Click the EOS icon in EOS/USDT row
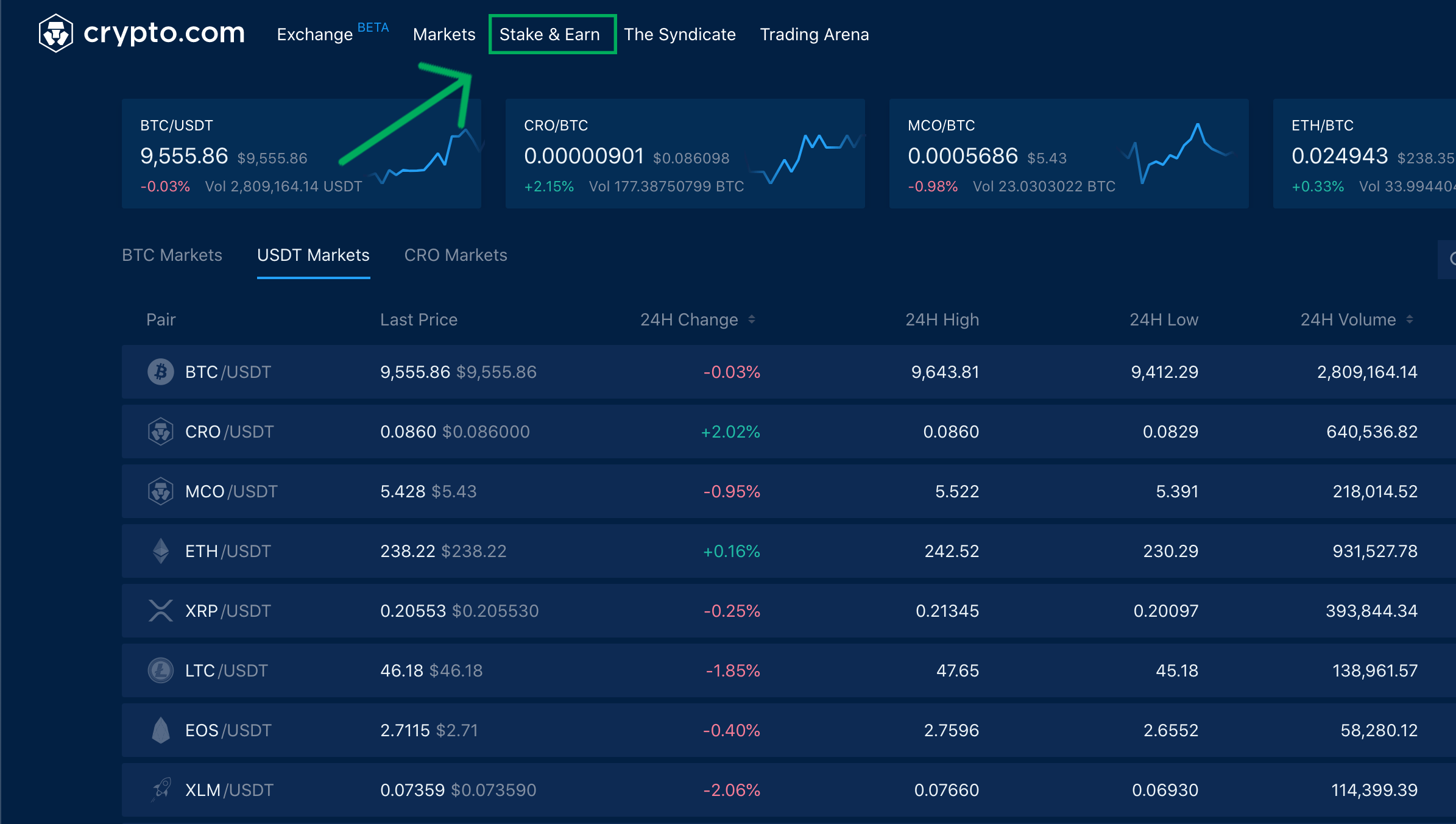1456x824 pixels. point(161,730)
